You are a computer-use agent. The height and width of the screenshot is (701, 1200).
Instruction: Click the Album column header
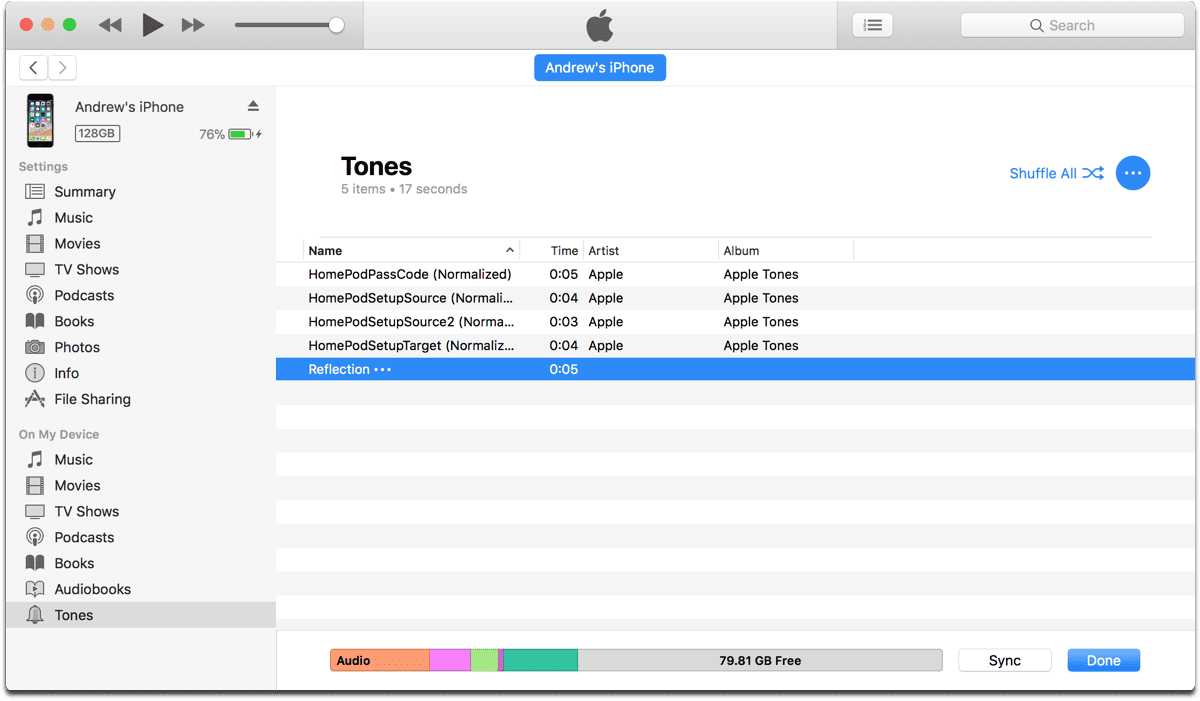pyautogui.click(x=741, y=251)
